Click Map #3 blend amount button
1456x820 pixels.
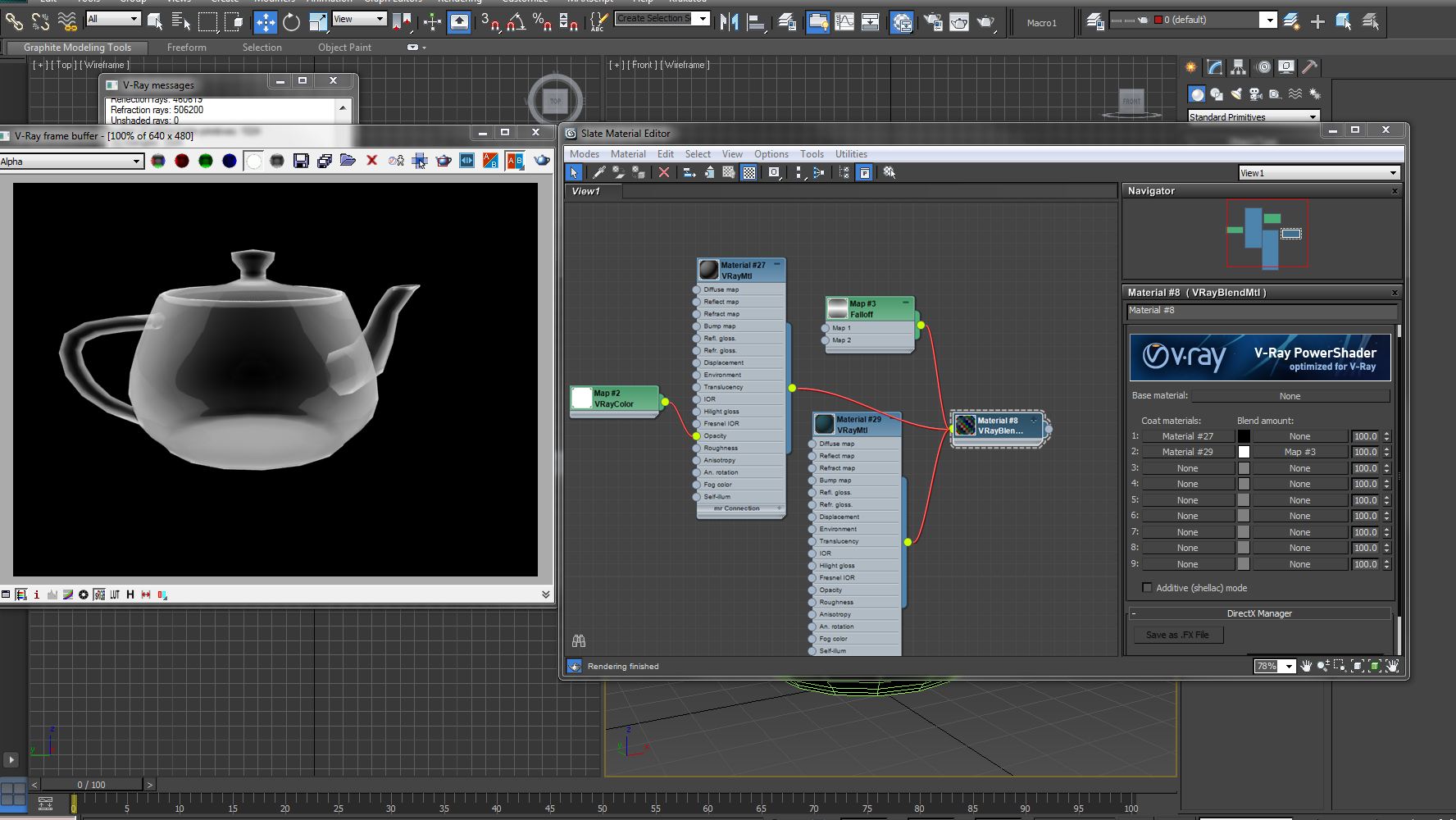click(1299, 452)
